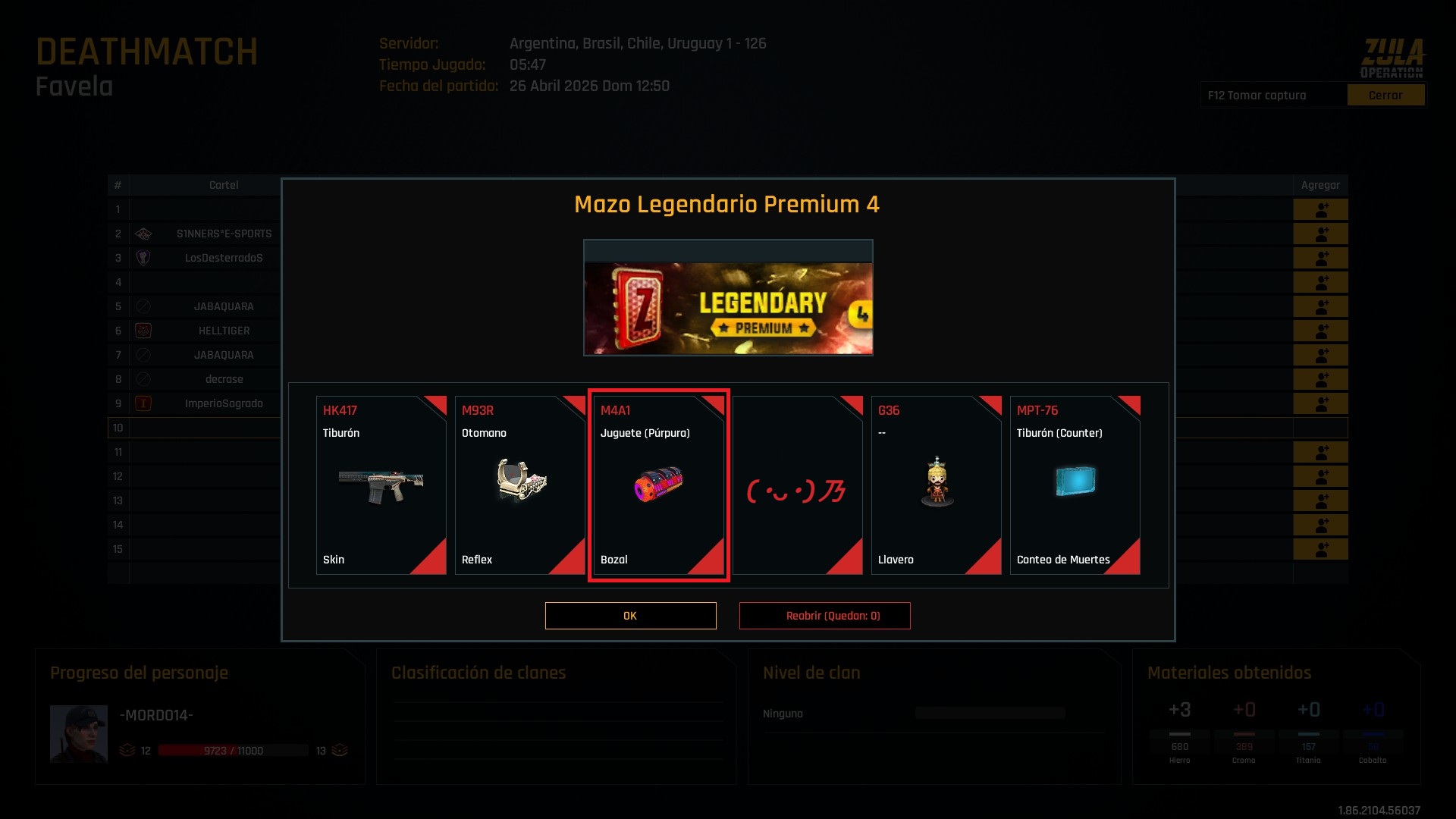Add player in S1NNERS*E-SPORTS row
1456x819 pixels.
pyautogui.click(x=1320, y=234)
